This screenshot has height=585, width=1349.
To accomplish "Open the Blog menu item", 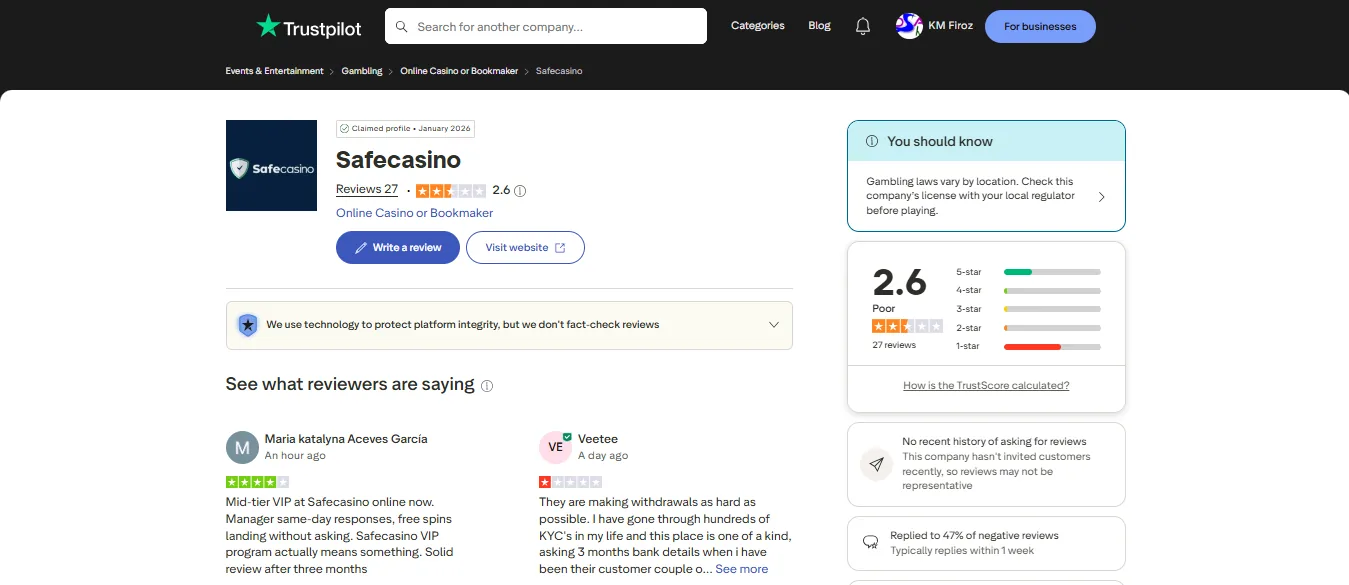I will click(820, 26).
